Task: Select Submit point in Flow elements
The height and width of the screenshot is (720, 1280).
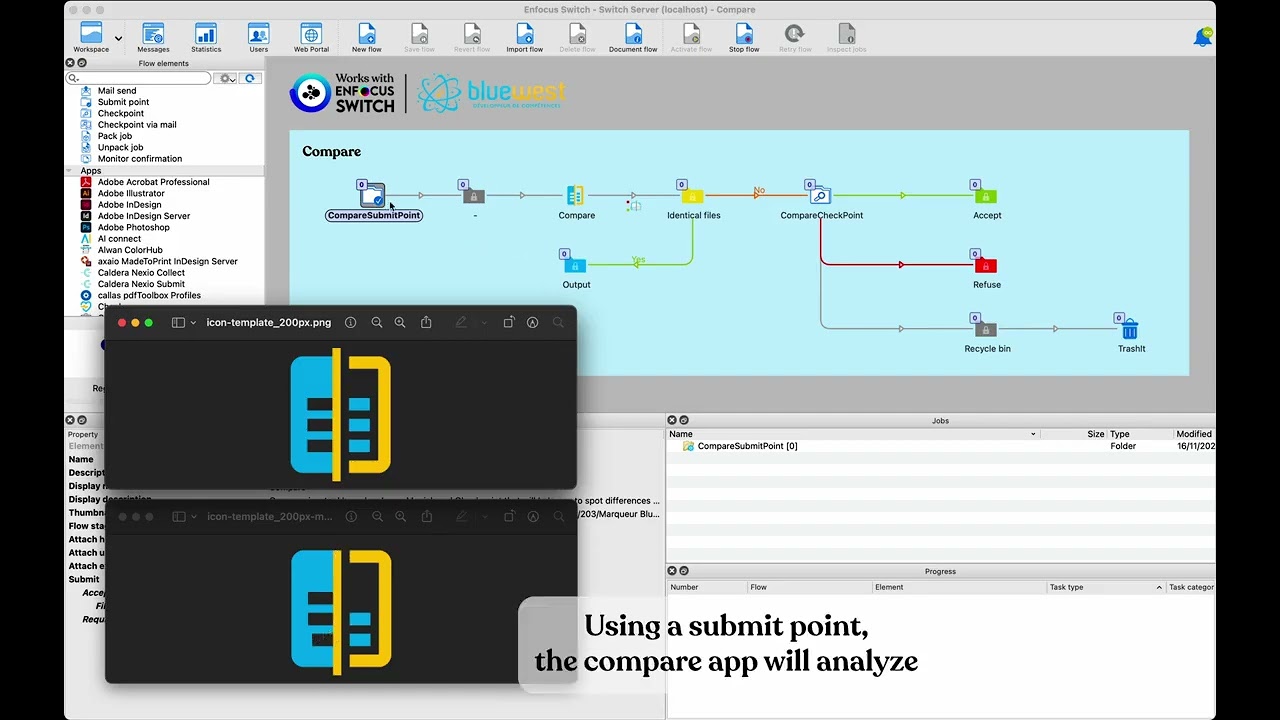Action: click(x=123, y=102)
